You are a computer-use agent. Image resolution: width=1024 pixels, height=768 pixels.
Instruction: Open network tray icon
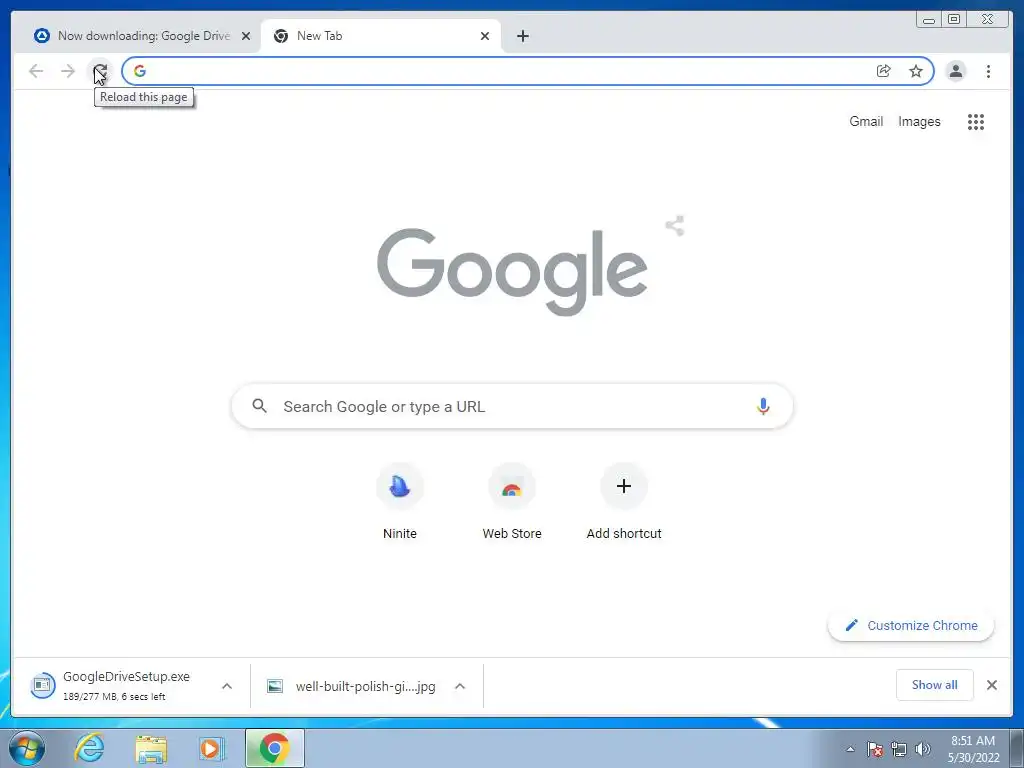(899, 749)
